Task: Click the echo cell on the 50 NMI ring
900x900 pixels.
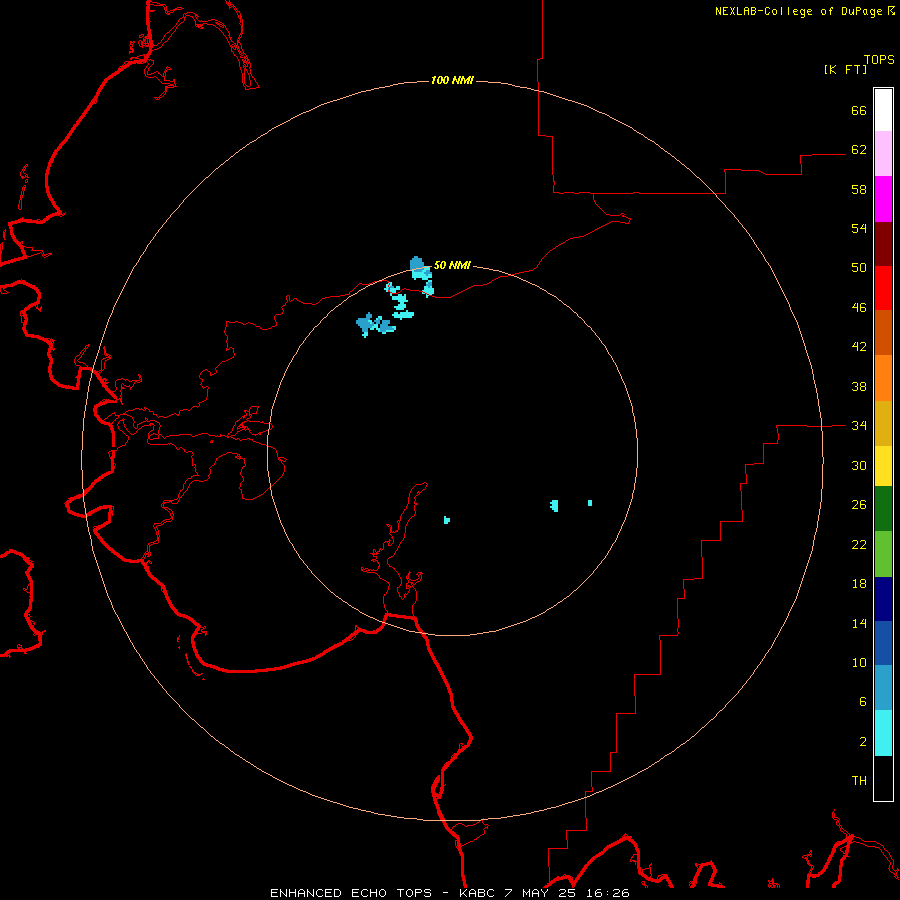Action: (x=421, y=270)
